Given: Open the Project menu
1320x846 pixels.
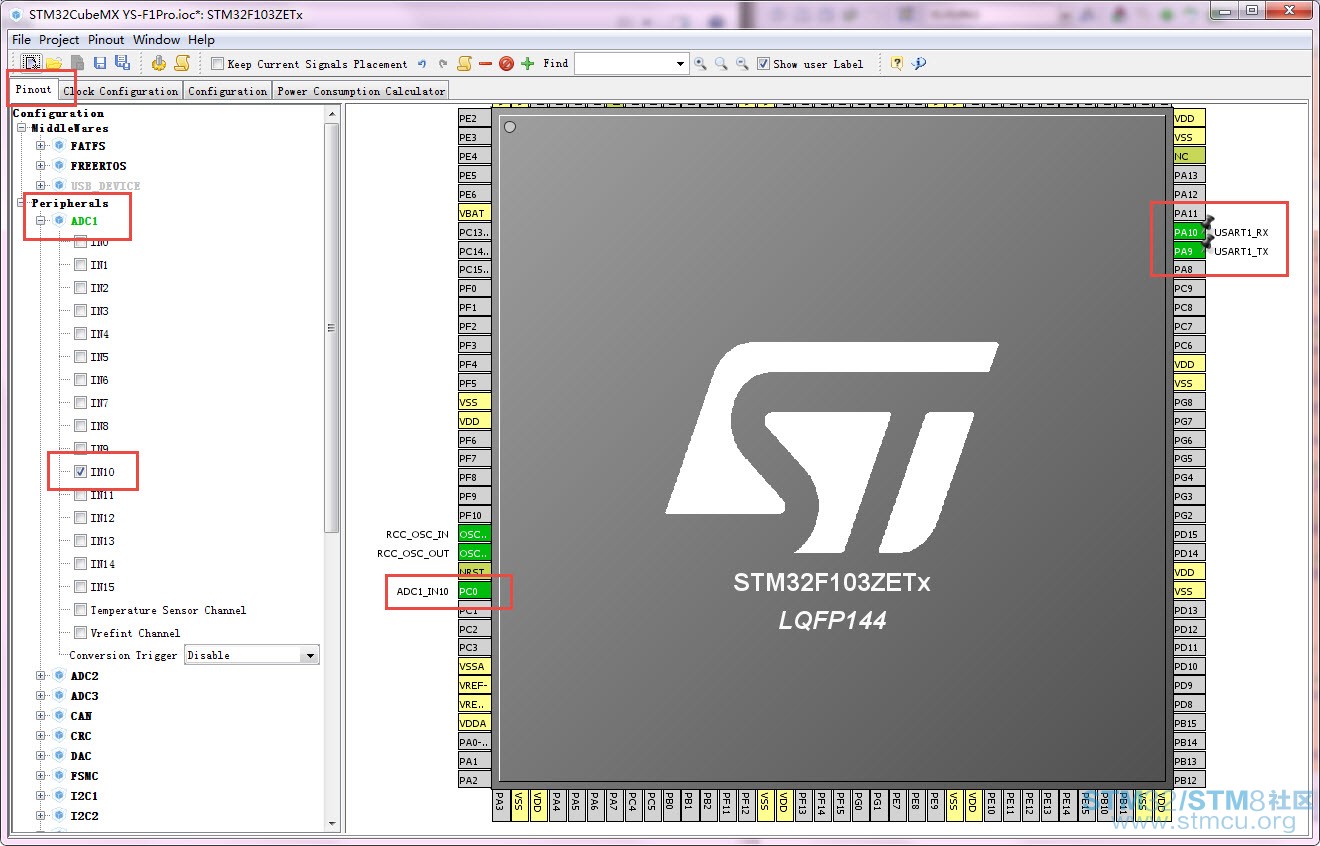Looking at the screenshot, I should tap(59, 40).
